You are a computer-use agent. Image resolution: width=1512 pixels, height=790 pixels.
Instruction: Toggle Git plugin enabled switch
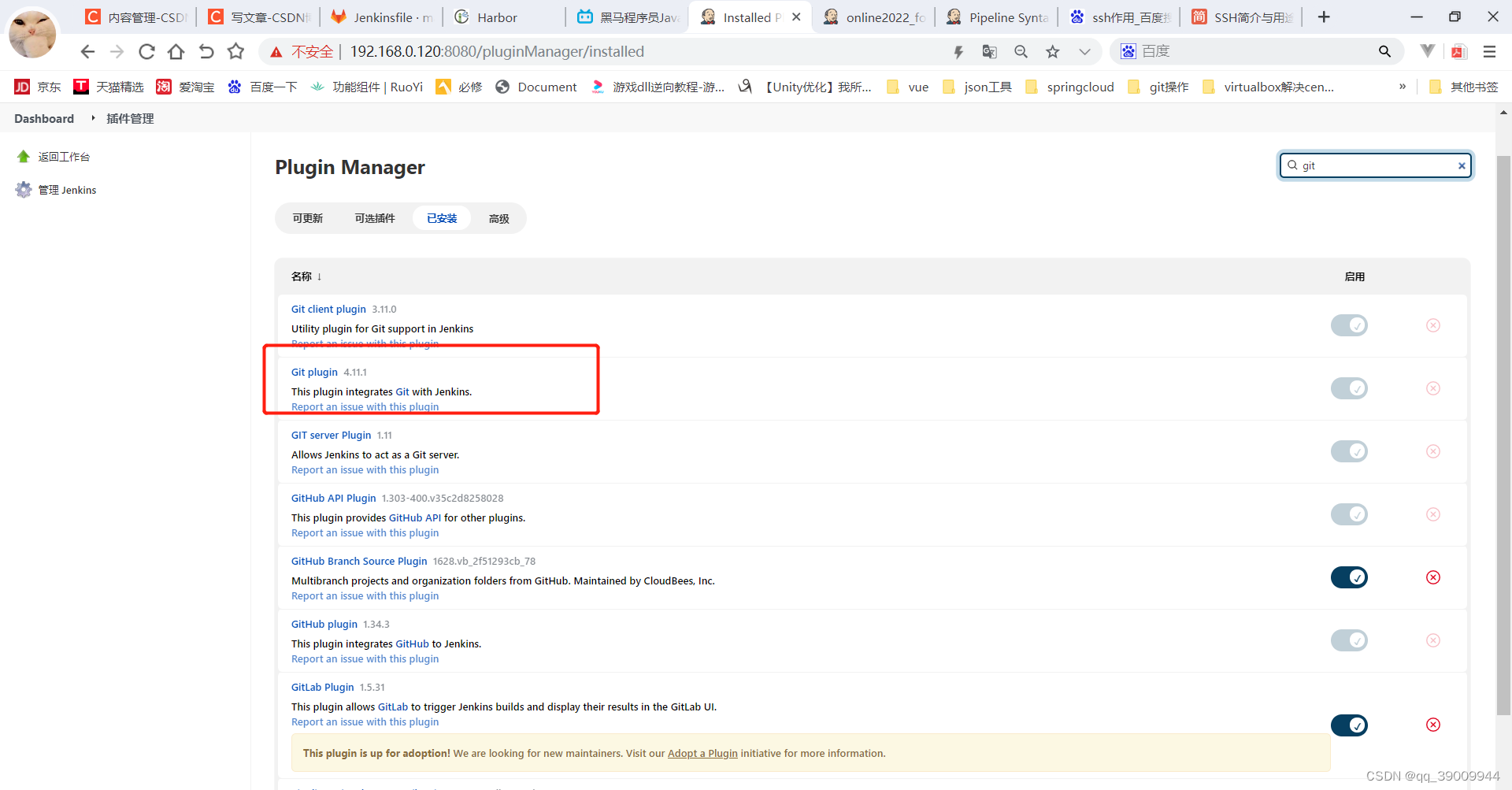pyautogui.click(x=1349, y=388)
